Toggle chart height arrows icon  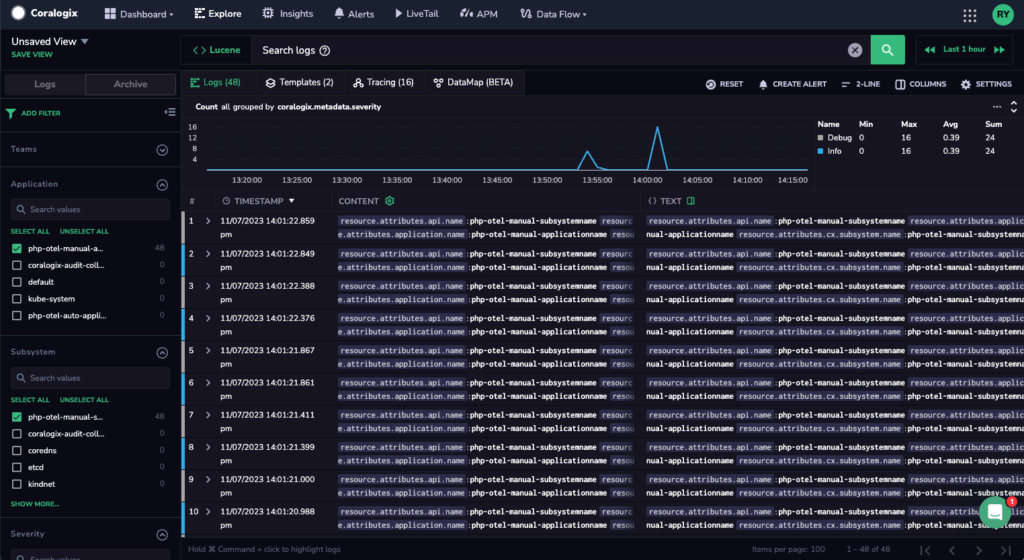coord(1014,106)
